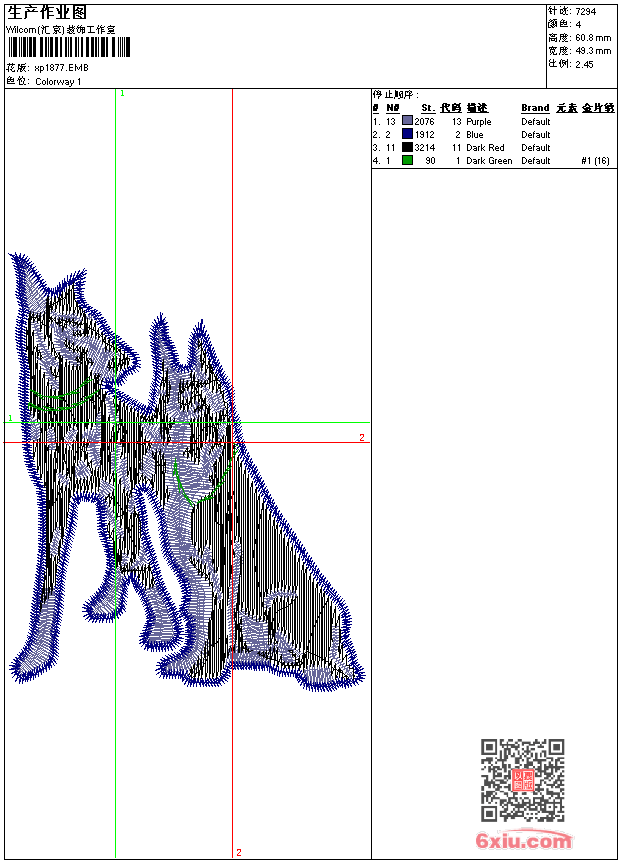620x860 pixels.
Task: Select the Dark Red black swatch
Action: (x=408, y=147)
